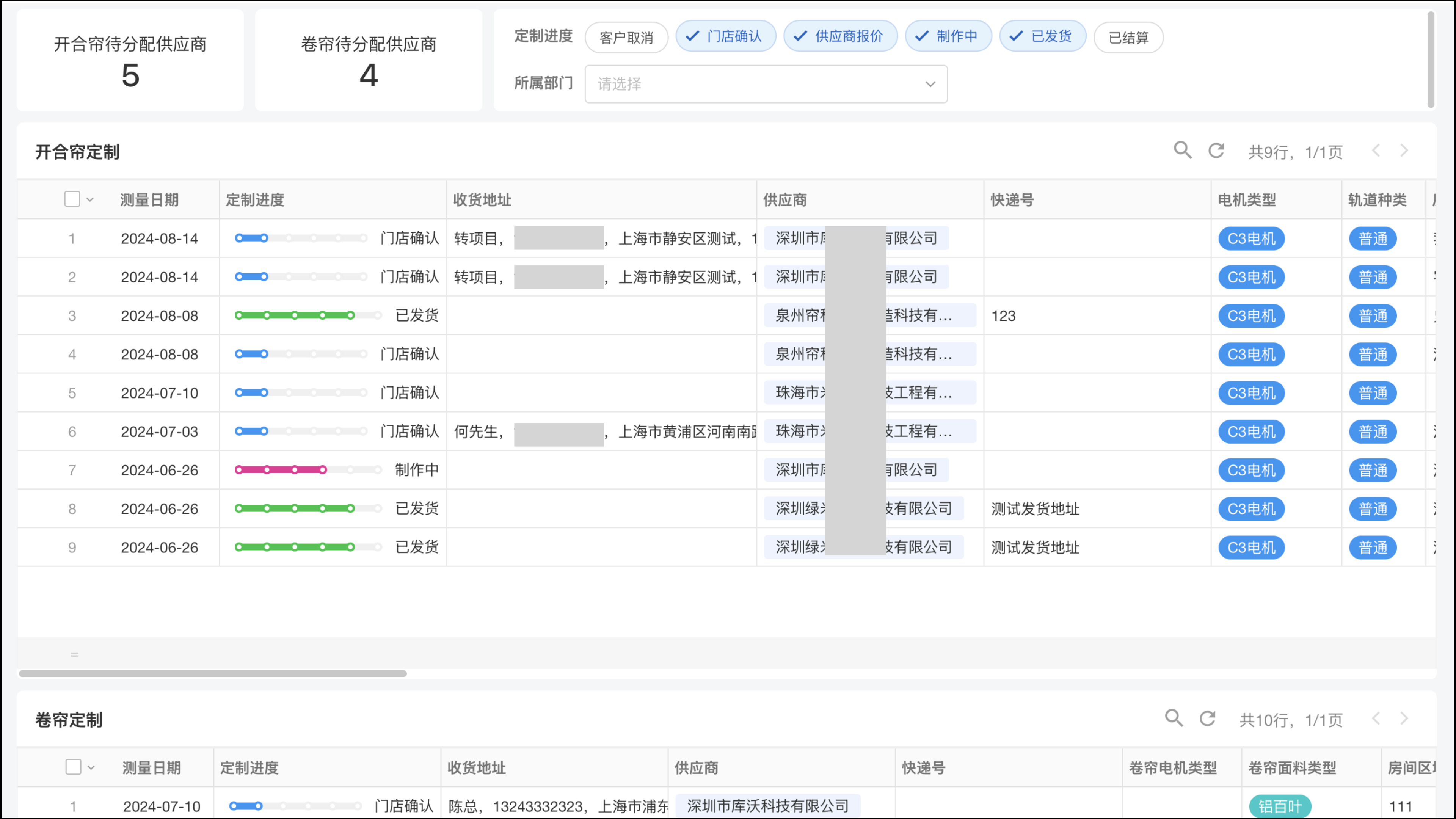Click progress bar of row 5 dated 2024-07-10
The width and height of the screenshot is (1456, 819).
pyautogui.click(x=301, y=392)
